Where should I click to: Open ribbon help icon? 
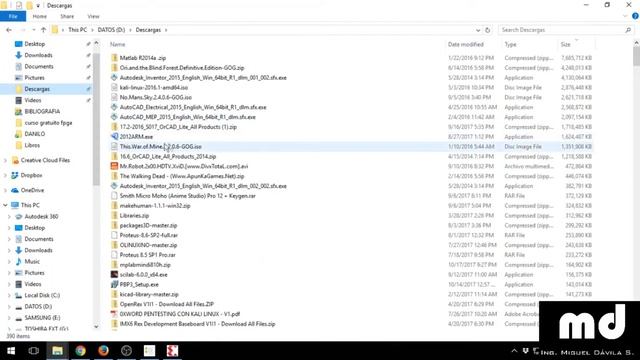tap(635, 16)
